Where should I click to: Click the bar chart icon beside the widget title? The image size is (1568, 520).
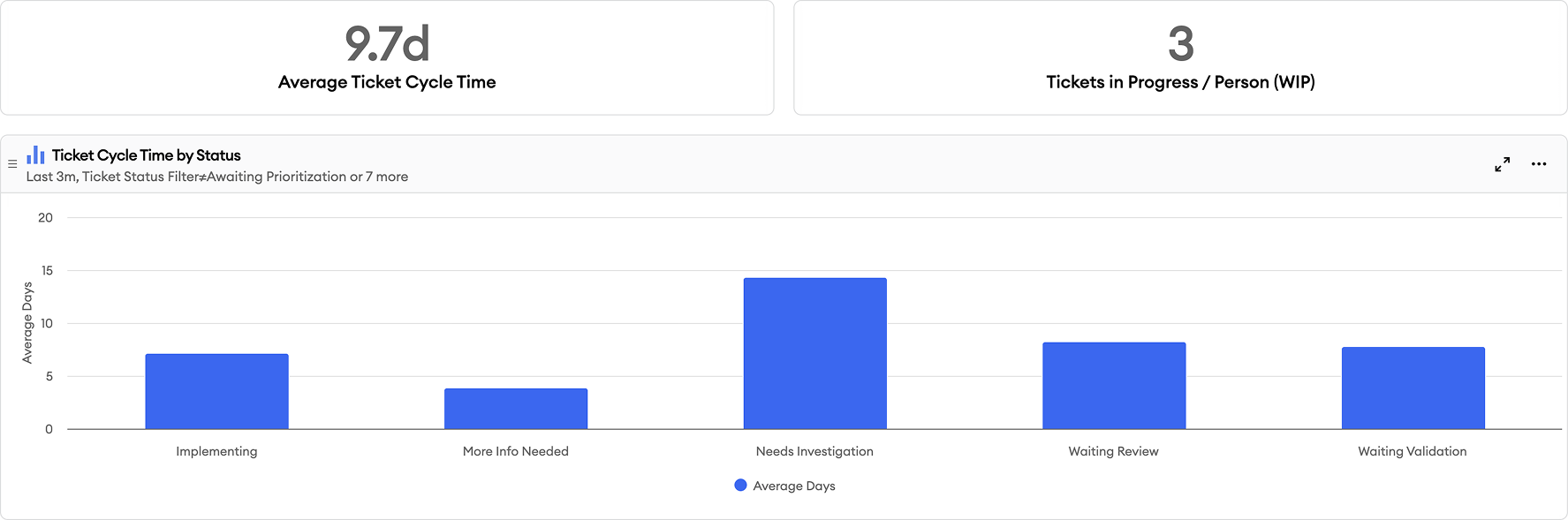tap(35, 154)
